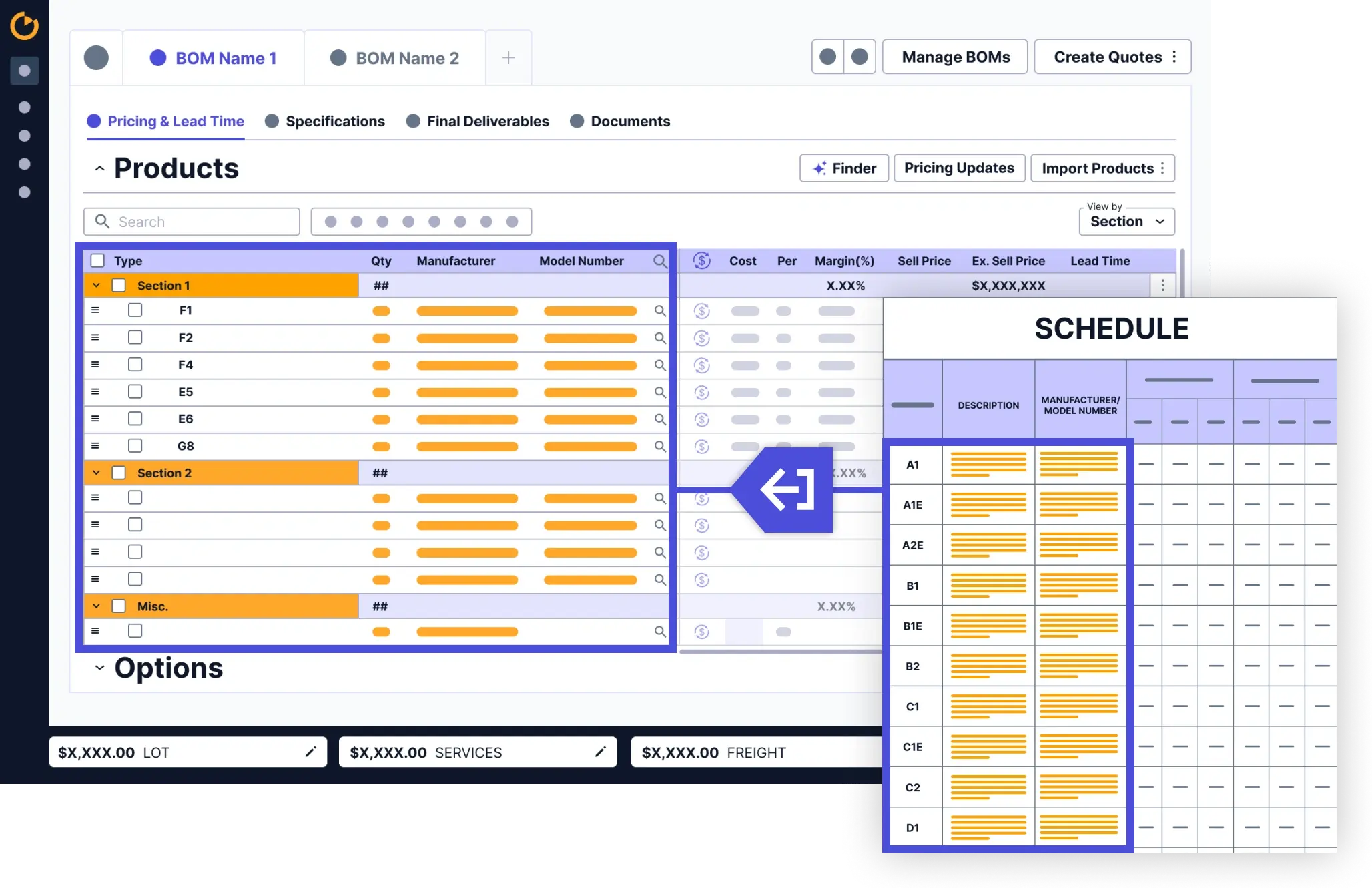Viewport: 1372px width, 888px height.
Task: Click the Manage BOMs button
Action: coord(956,57)
